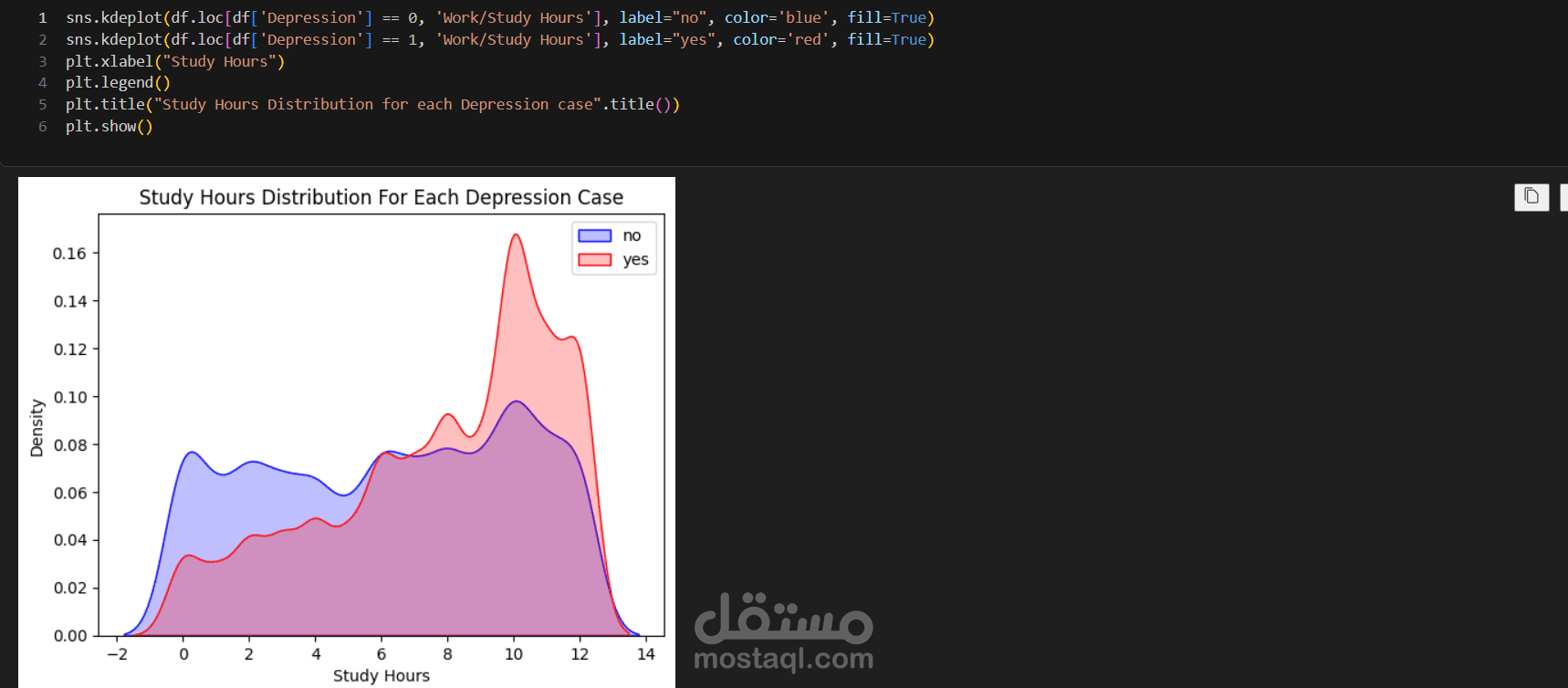Click the red 'yes' legend swatch
Image resolution: width=1568 pixels, height=688 pixels.
[x=595, y=260]
